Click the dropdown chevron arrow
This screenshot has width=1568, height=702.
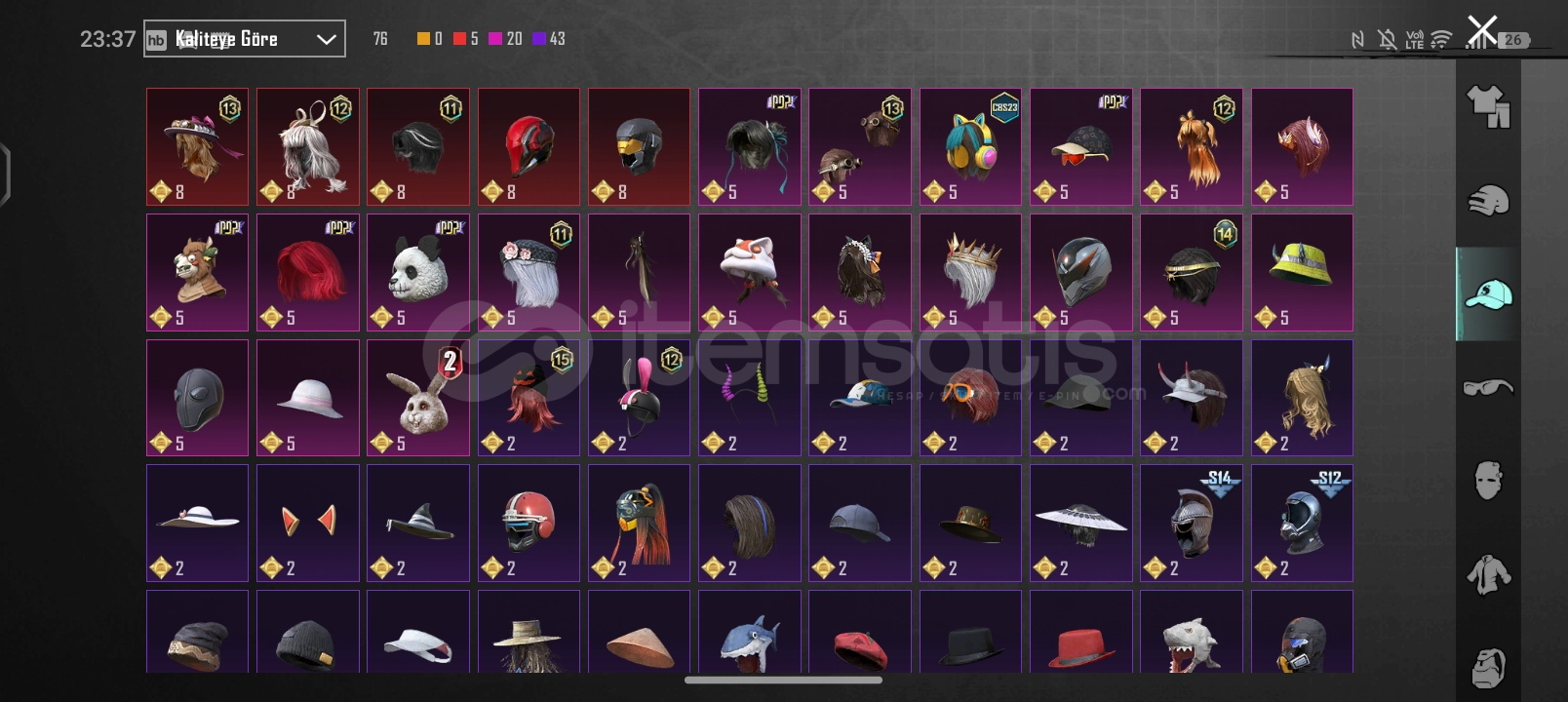click(x=326, y=39)
